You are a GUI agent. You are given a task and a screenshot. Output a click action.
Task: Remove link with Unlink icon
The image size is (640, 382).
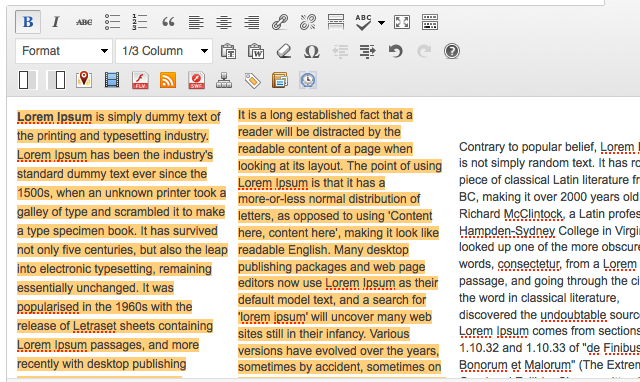click(308, 22)
